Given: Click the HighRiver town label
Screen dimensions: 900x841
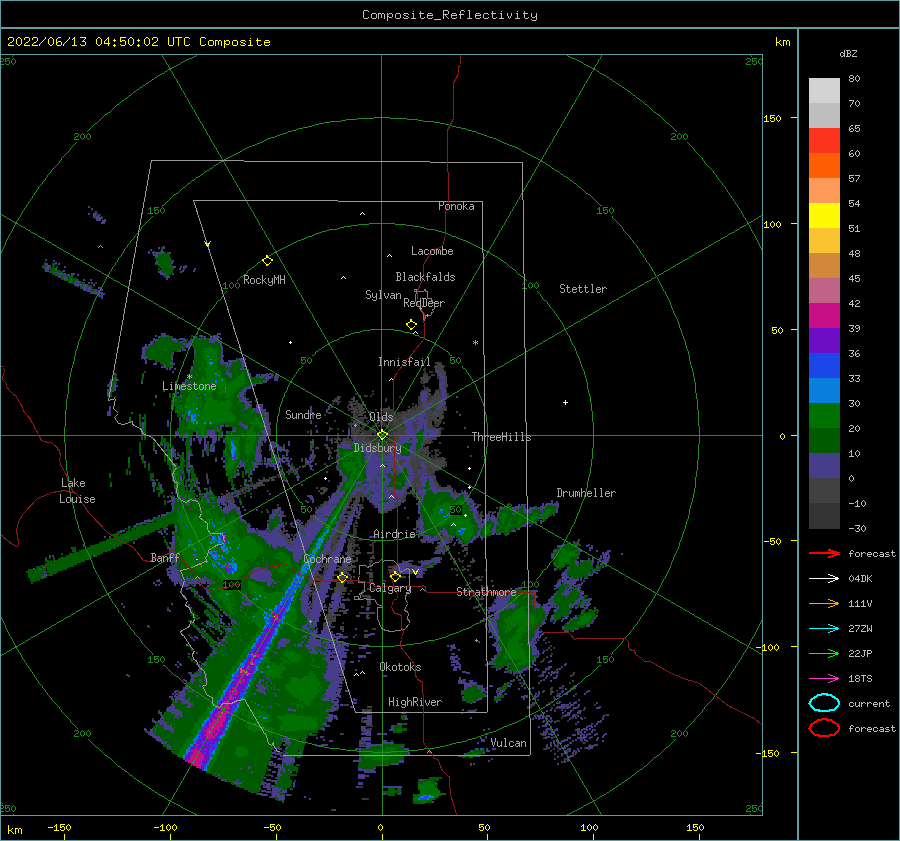Looking at the screenshot, I should [x=414, y=702].
